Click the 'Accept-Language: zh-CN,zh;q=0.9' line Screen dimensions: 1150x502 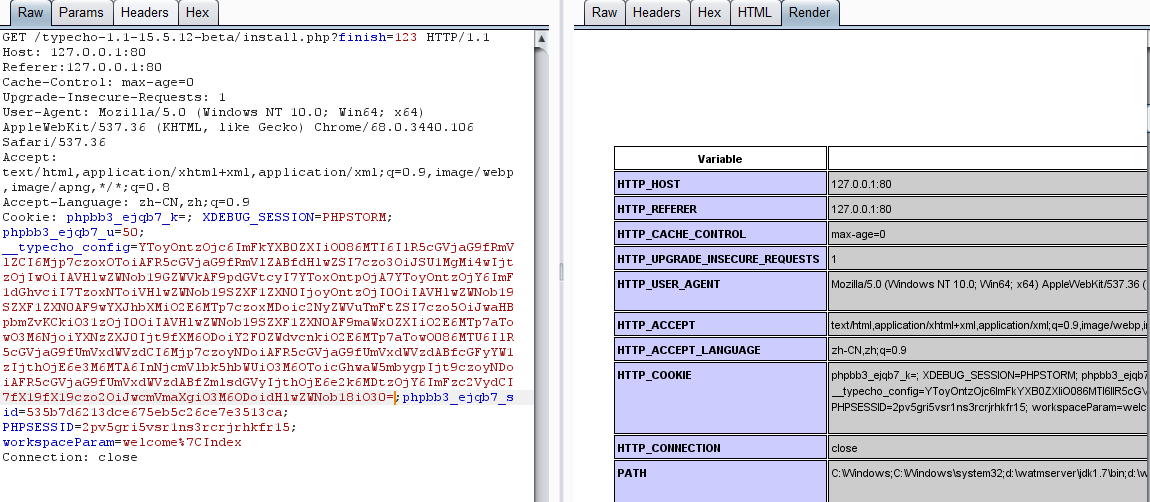point(125,202)
